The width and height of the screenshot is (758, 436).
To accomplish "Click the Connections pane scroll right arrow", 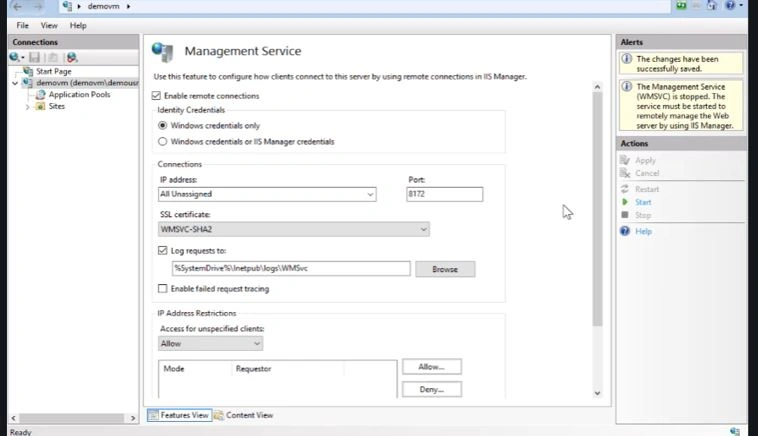I will click(x=133, y=418).
